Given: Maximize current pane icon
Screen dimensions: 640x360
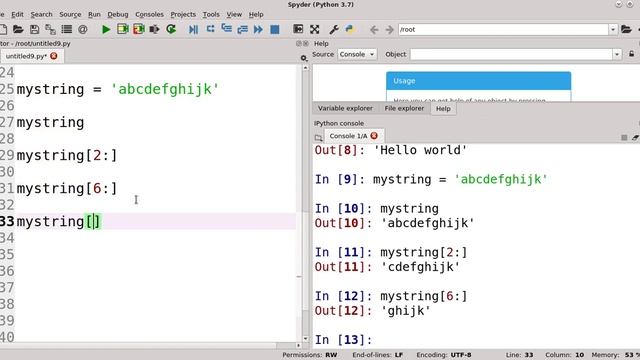Looking at the screenshot, I should (298, 29).
